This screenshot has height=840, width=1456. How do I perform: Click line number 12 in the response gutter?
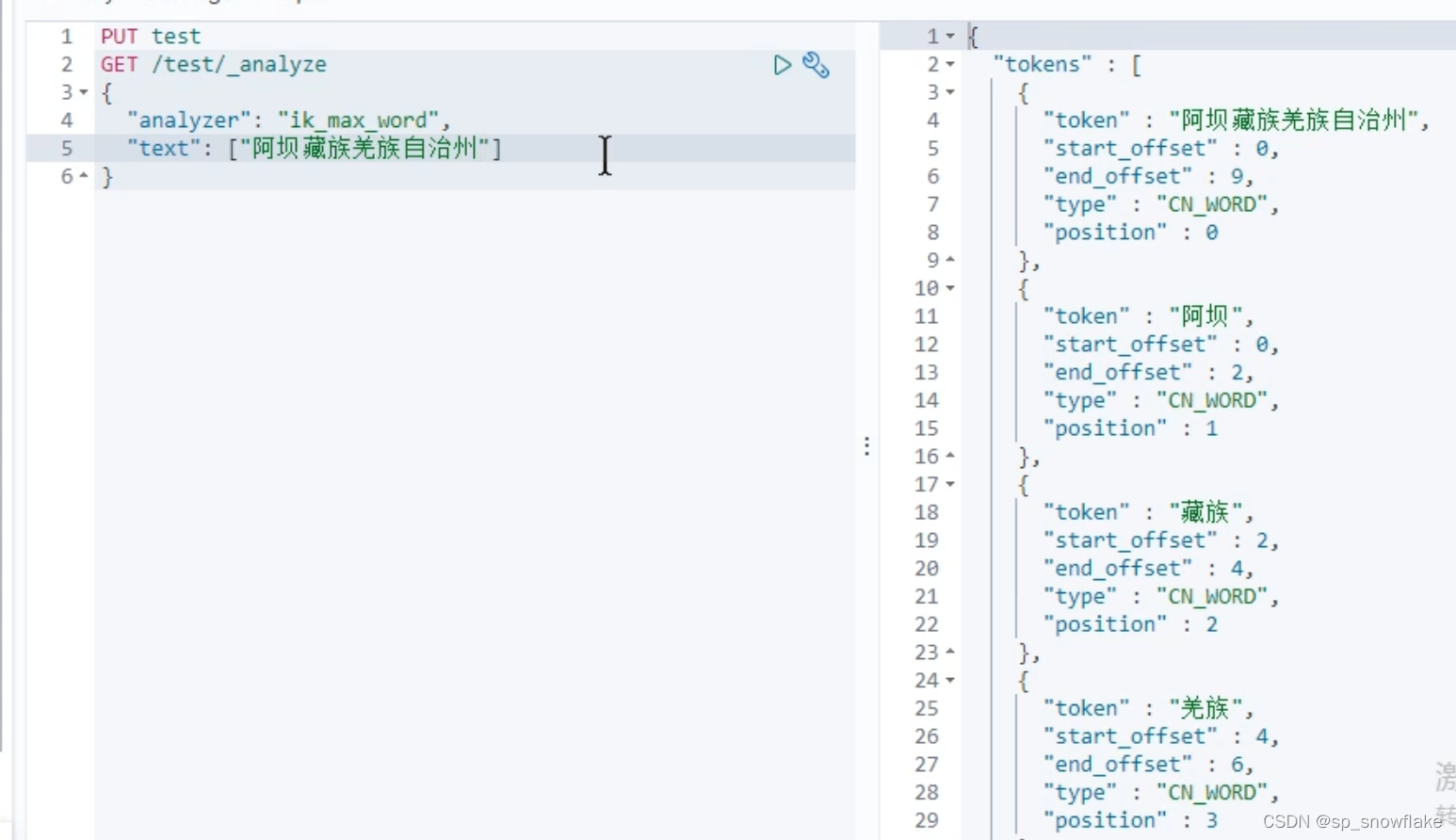point(927,345)
